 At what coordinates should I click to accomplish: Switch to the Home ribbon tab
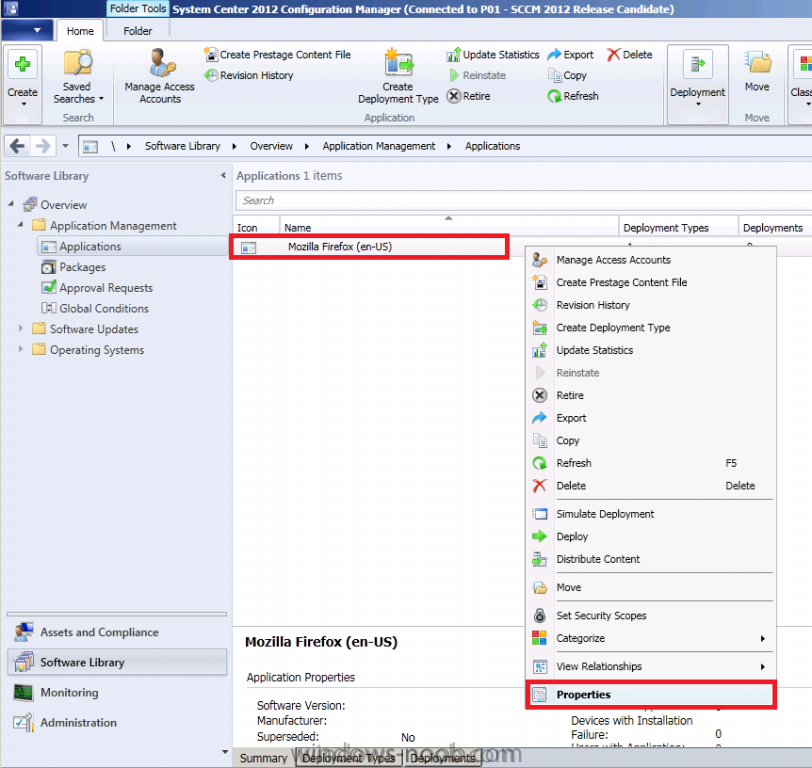80,31
